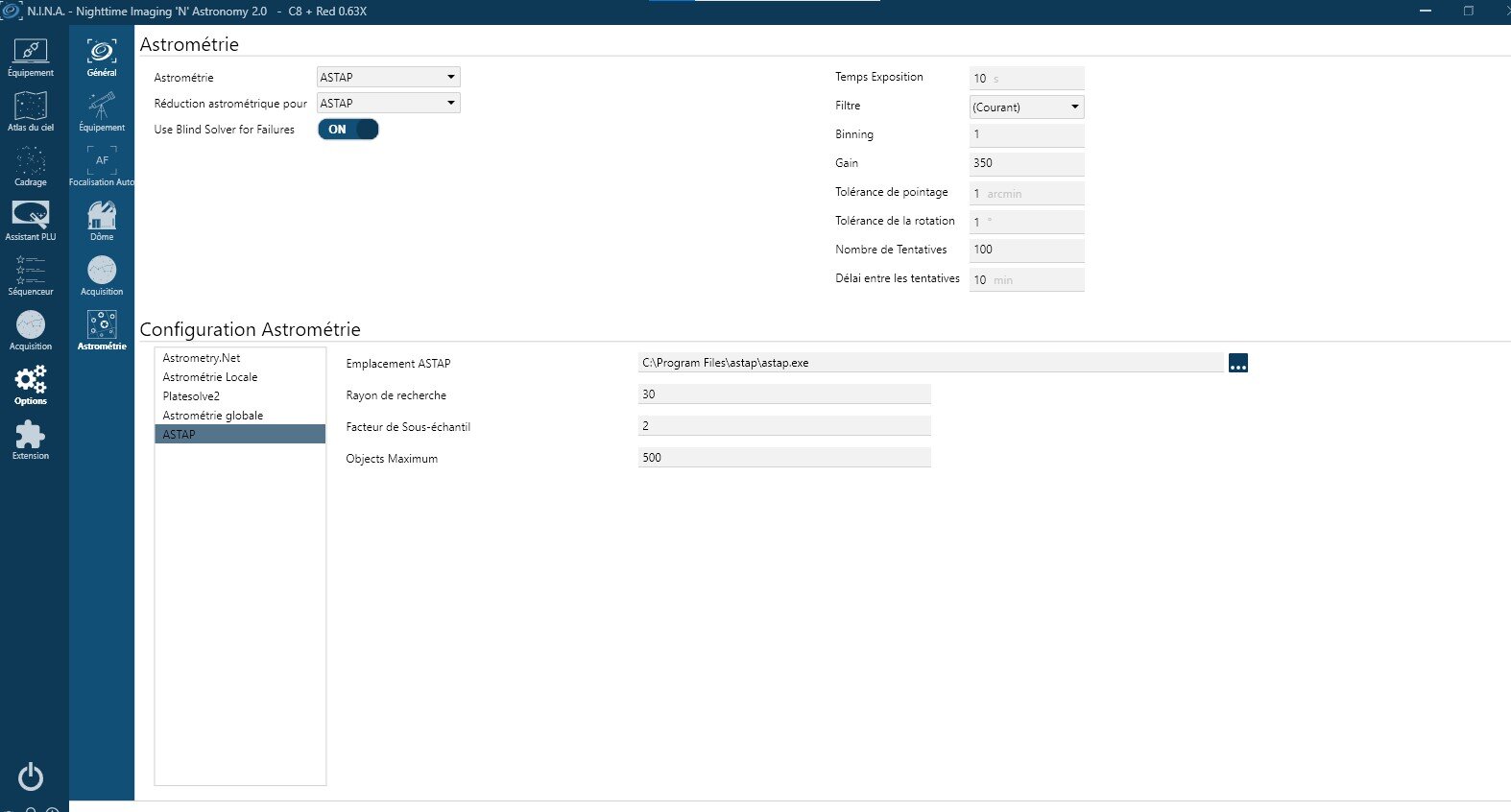Viewport: 1511px width, 812px height.
Task: Select Astrométrie globale in configuration list
Action: (x=240, y=416)
